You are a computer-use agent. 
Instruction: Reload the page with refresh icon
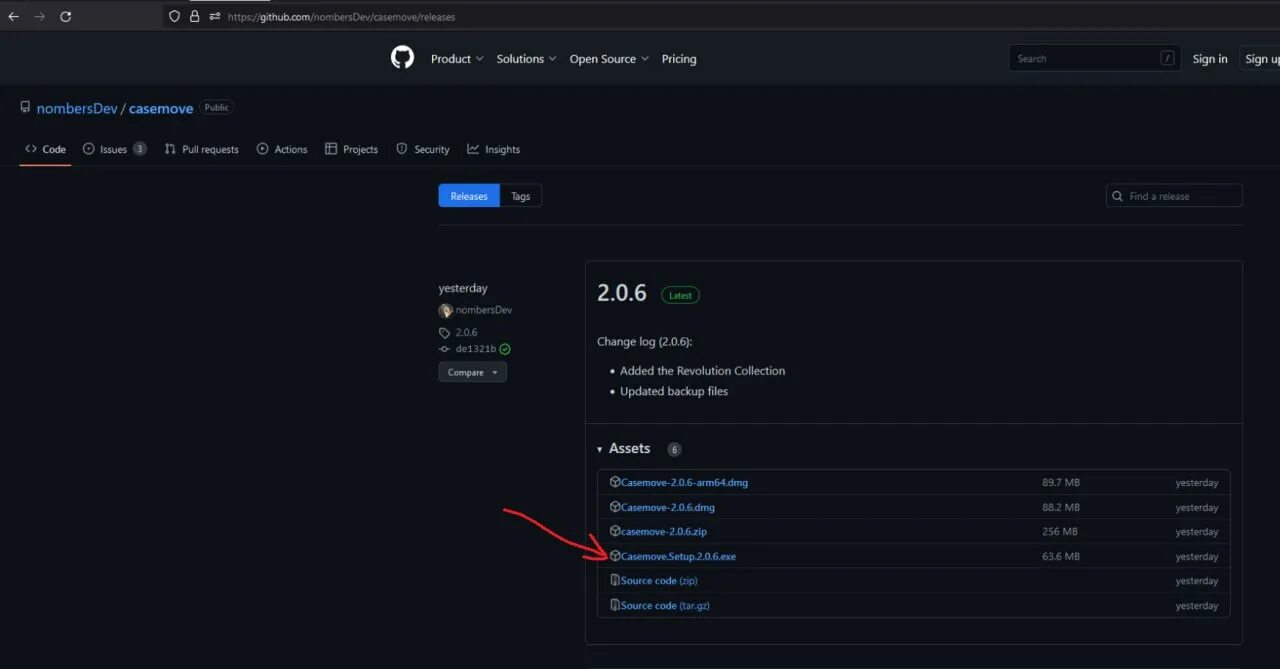tap(66, 17)
